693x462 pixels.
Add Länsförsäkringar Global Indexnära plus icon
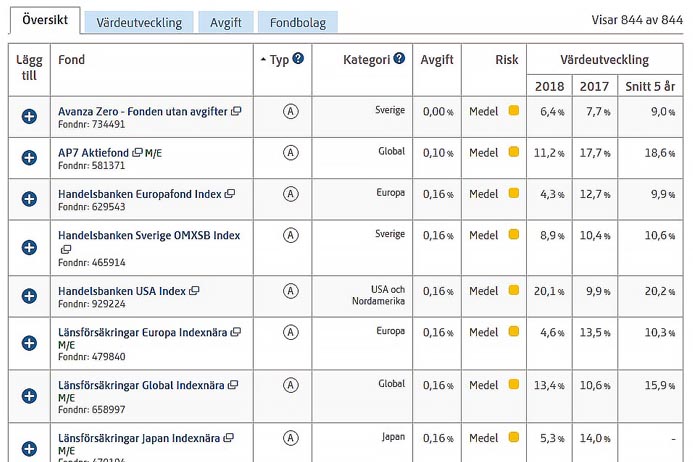tap(29, 396)
